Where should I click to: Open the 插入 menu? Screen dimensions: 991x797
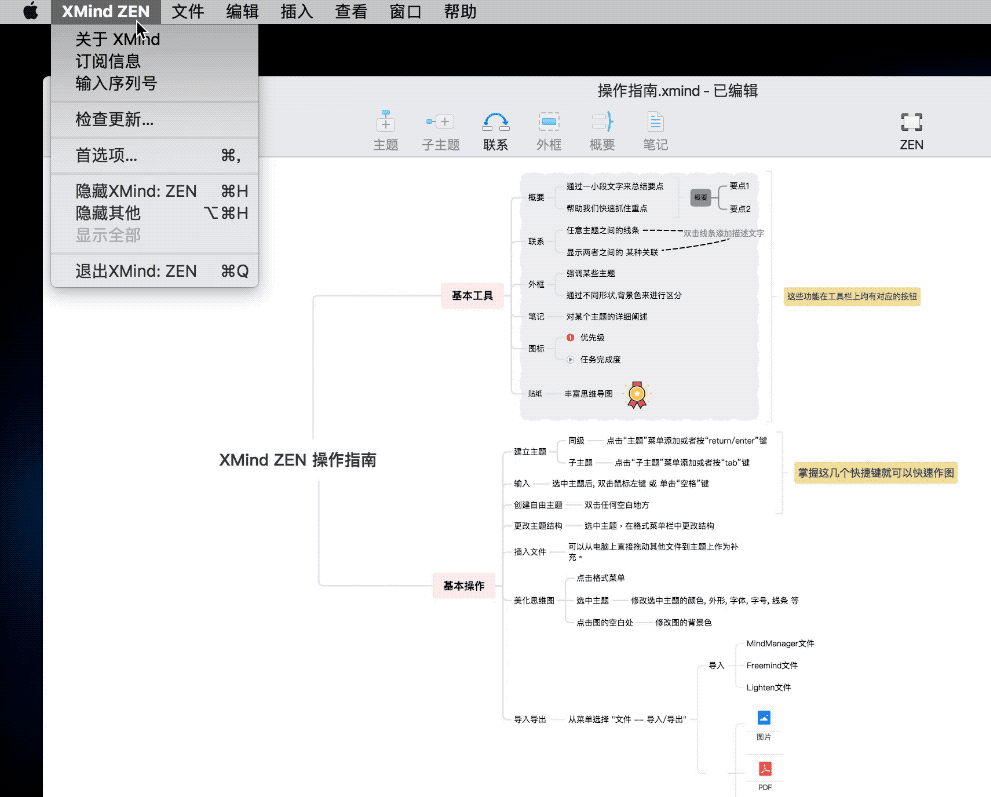point(296,11)
